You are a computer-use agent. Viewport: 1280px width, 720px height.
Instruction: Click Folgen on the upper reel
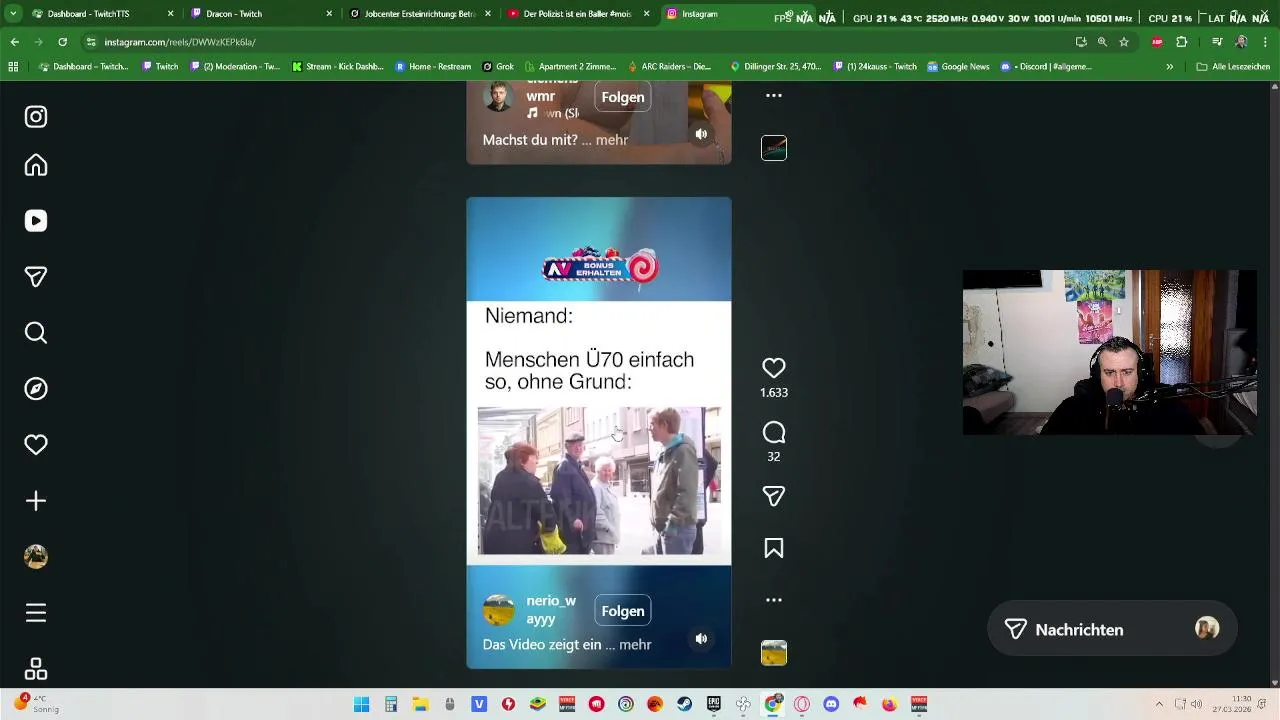coord(623,97)
